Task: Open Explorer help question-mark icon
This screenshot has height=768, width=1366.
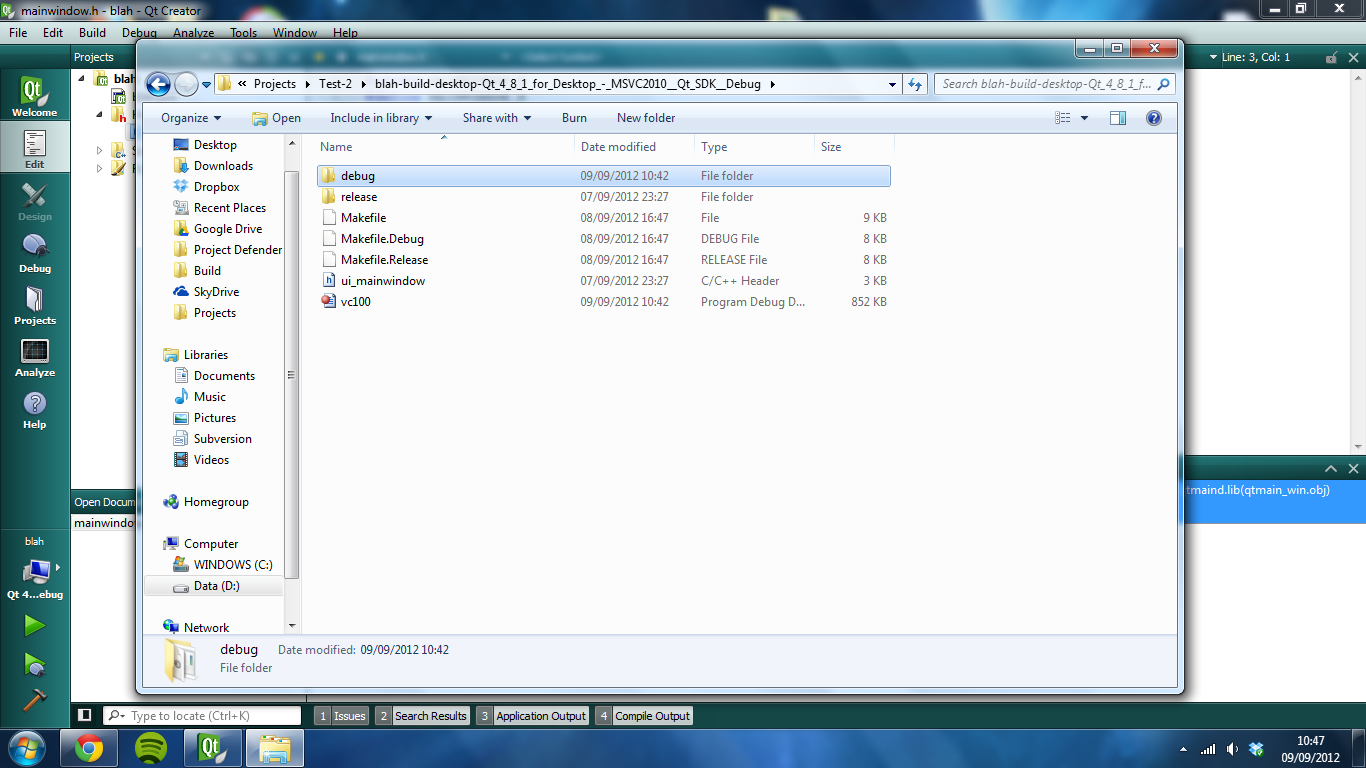Action: tap(1154, 118)
